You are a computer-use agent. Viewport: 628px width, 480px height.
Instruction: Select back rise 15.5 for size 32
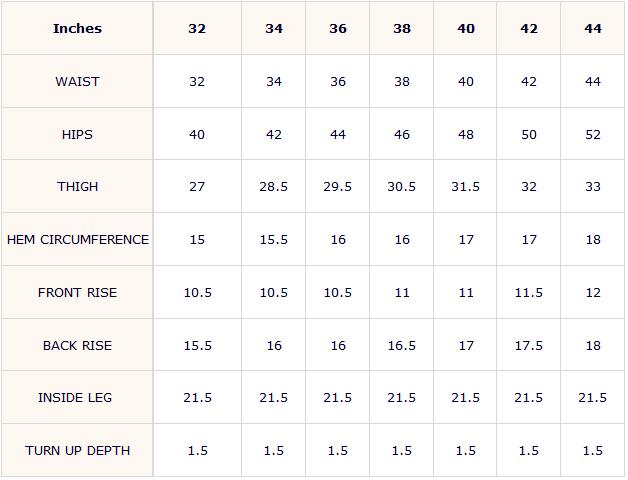click(x=197, y=345)
